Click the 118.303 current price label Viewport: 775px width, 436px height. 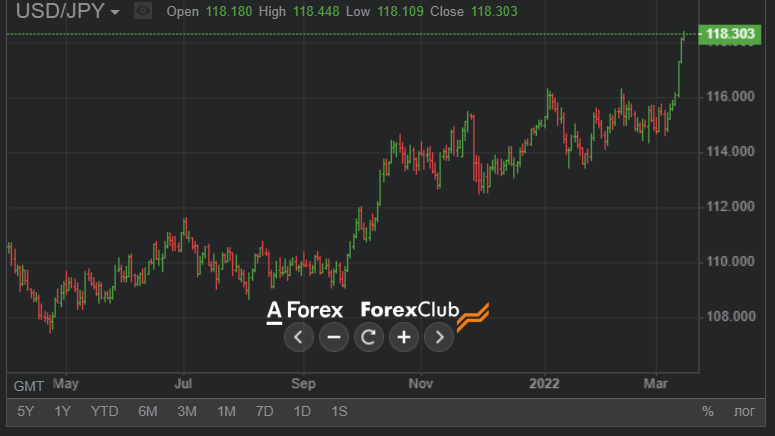pyautogui.click(x=730, y=34)
